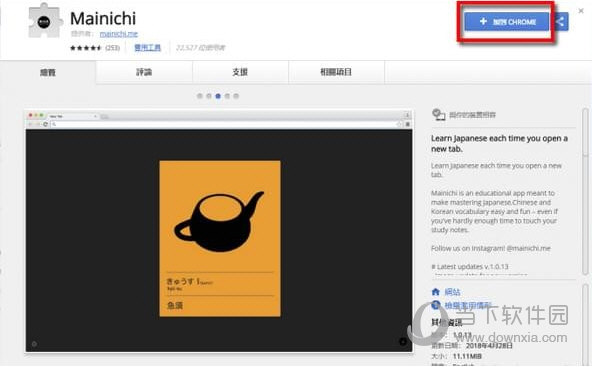Close the extension detail dialog
The width and height of the screenshot is (592, 367).
581,11
